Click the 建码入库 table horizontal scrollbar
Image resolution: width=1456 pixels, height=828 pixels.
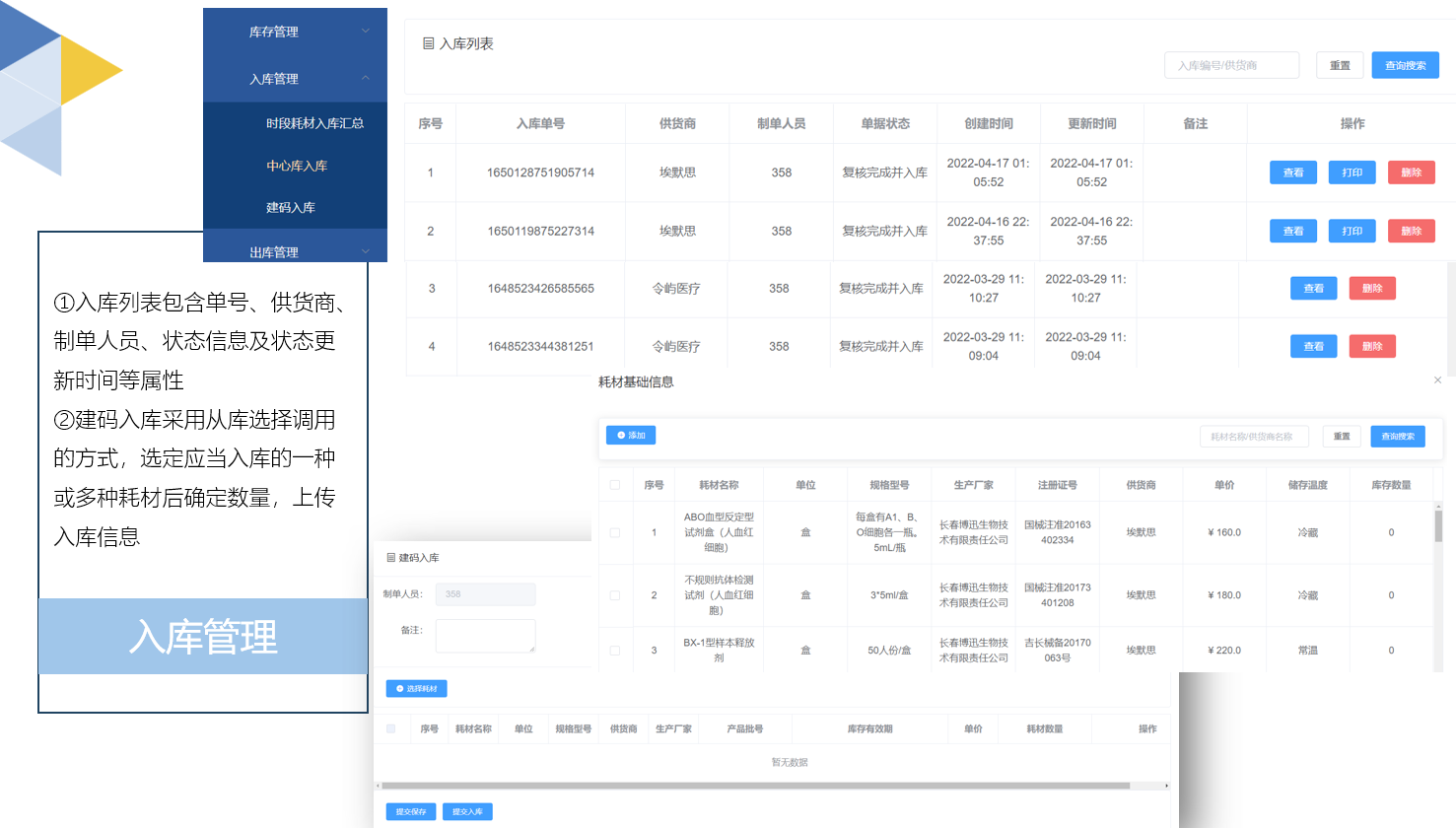755,786
